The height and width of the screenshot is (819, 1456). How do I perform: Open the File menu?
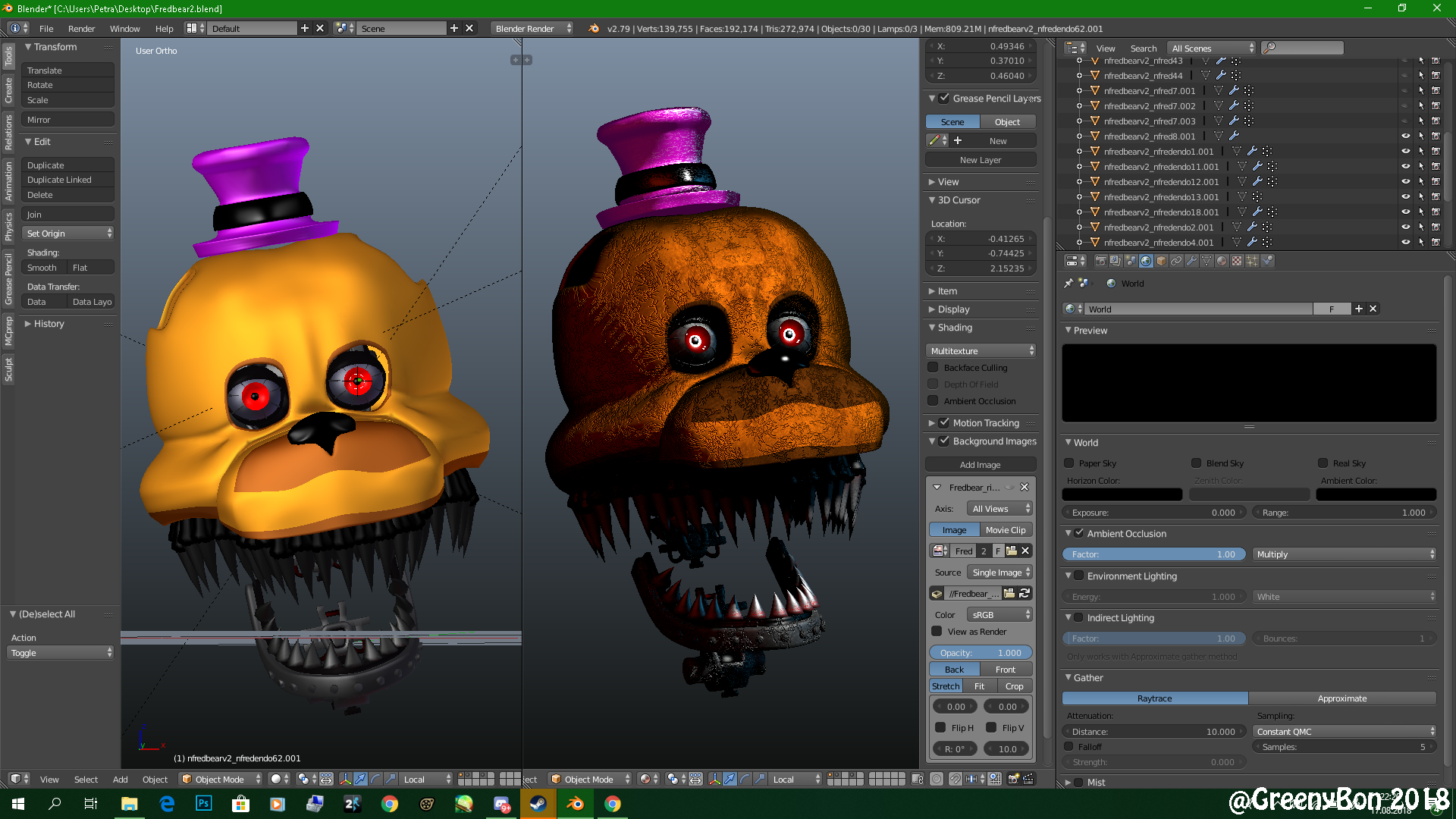click(x=46, y=28)
